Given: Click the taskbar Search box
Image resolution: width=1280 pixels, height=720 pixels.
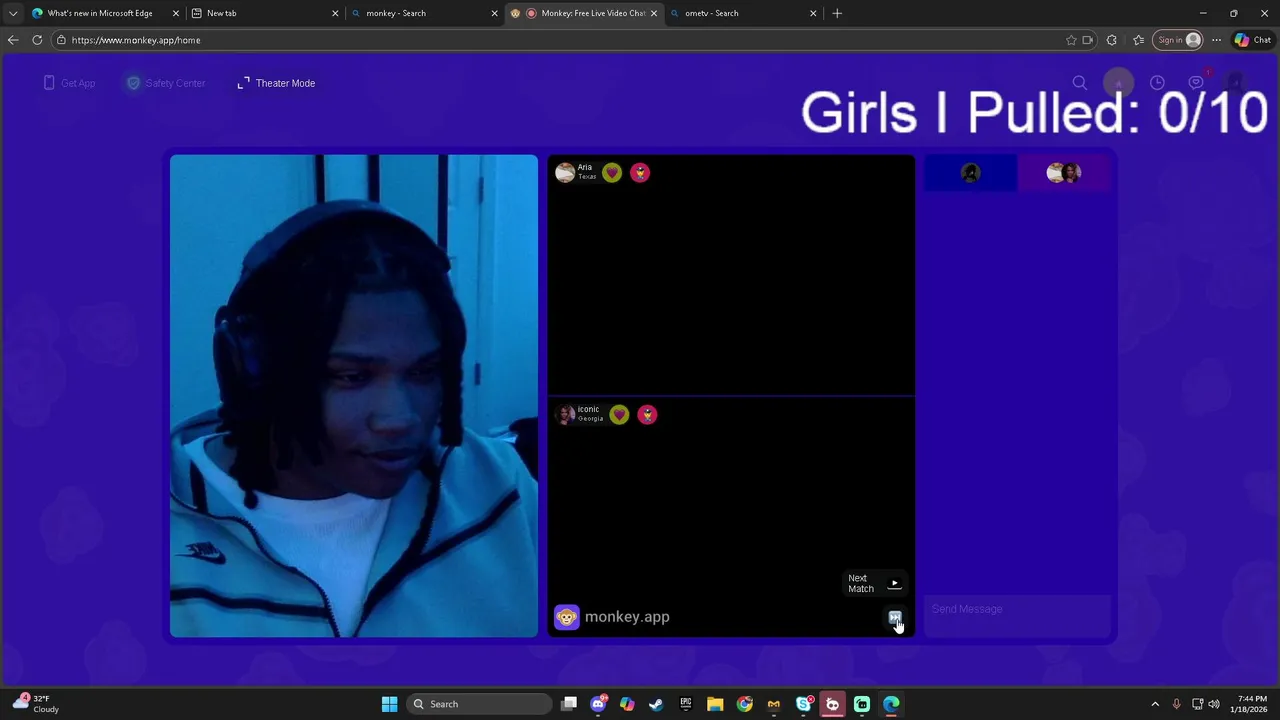Looking at the screenshot, I should pyautogui.click(x=480, y=704).
